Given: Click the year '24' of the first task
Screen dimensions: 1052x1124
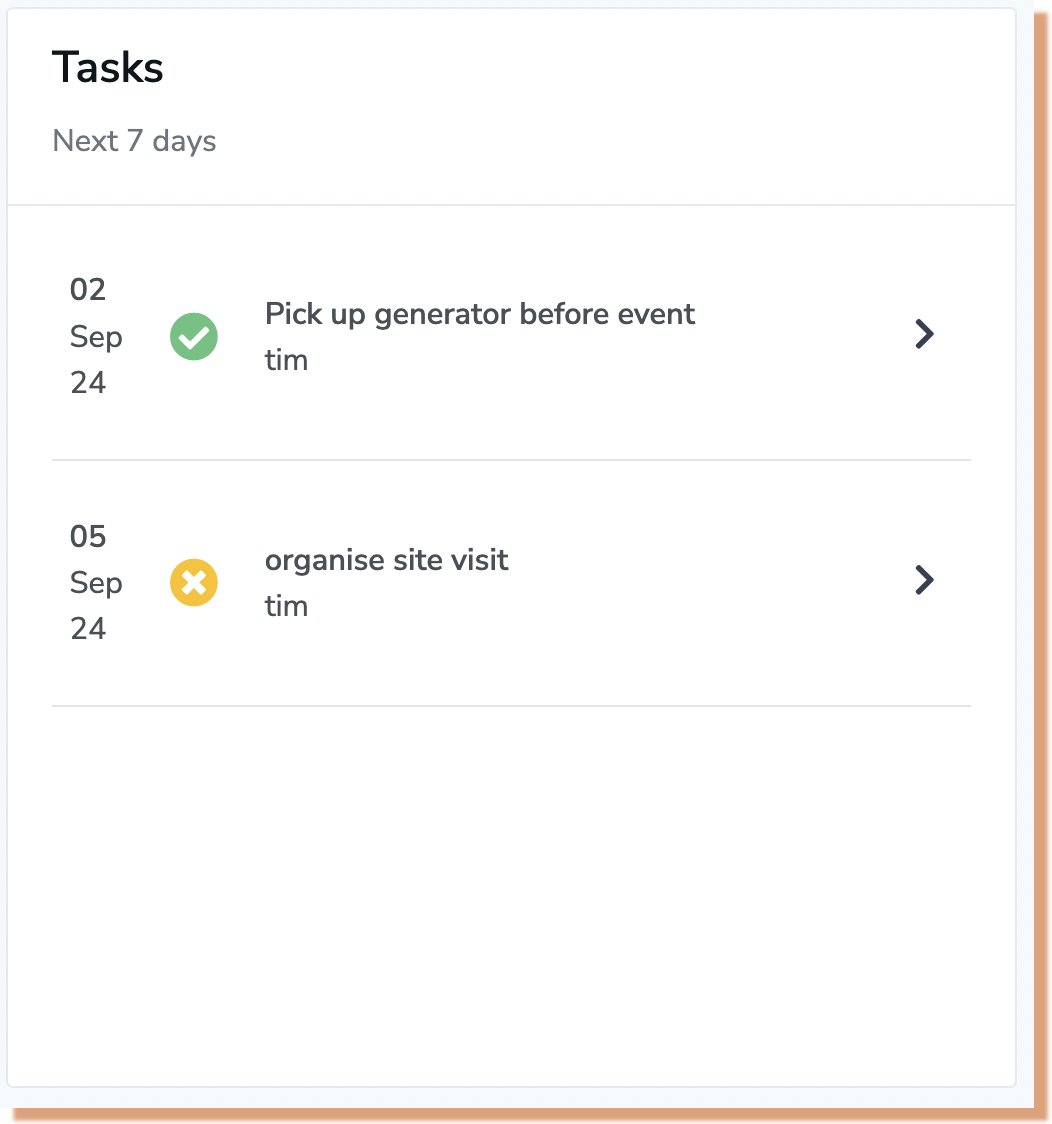Looking at the screenshot, I should (x=87, y=383).
